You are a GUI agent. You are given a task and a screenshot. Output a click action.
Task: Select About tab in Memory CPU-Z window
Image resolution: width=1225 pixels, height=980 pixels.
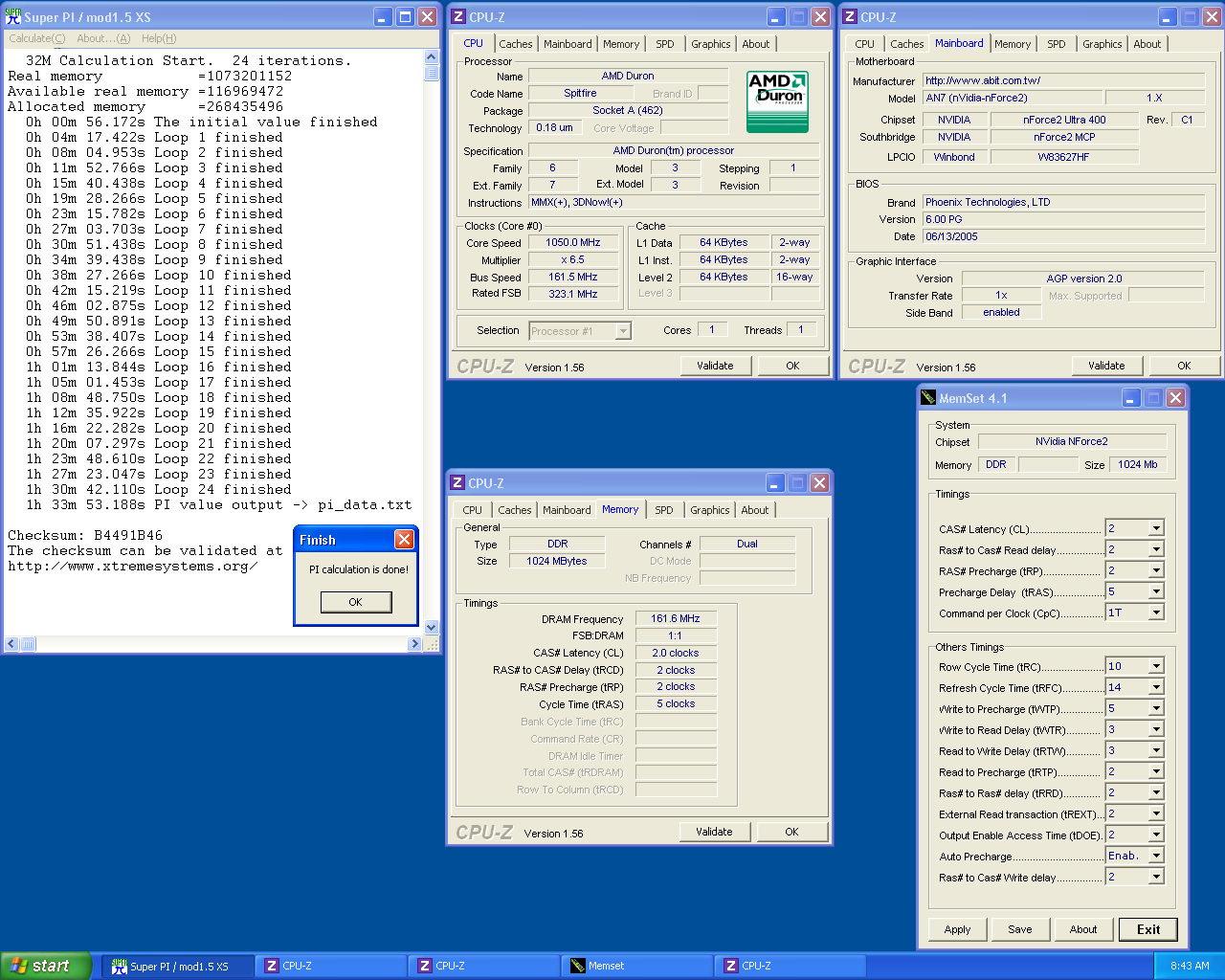[x=755, y=510]
